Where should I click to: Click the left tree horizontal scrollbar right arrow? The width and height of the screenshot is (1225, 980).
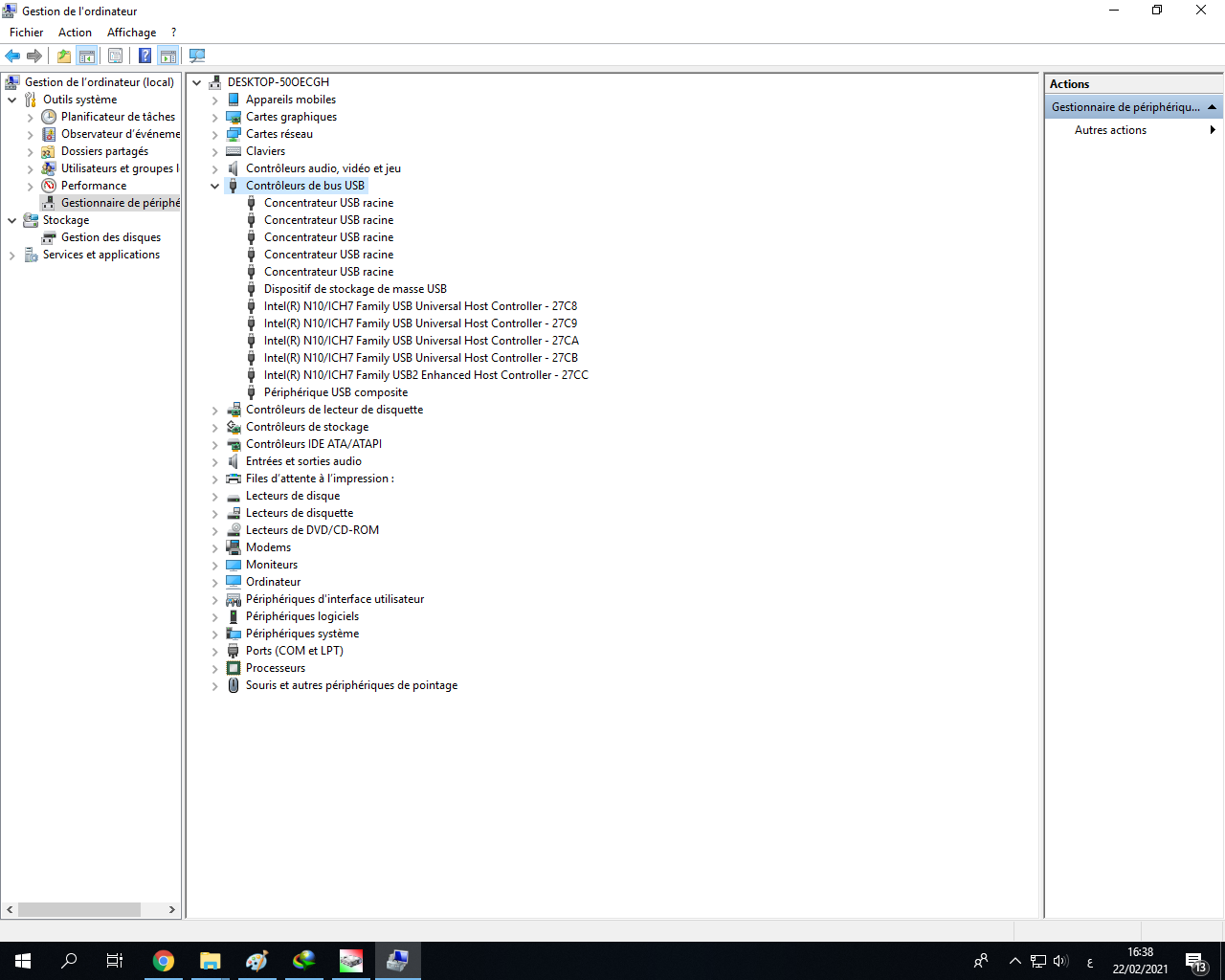tap(172, 909)
